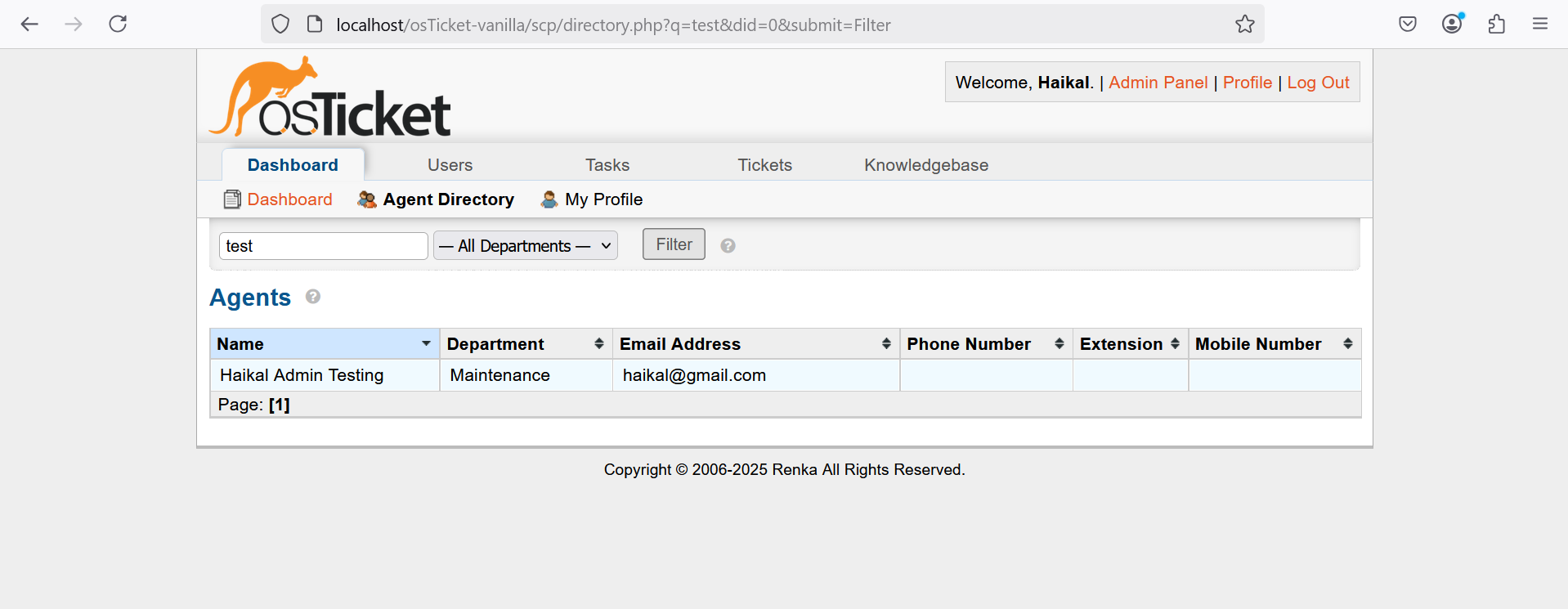Click the Firefox bookmark star icon
Screen dimensions: 1568x609
point(1244,25)
